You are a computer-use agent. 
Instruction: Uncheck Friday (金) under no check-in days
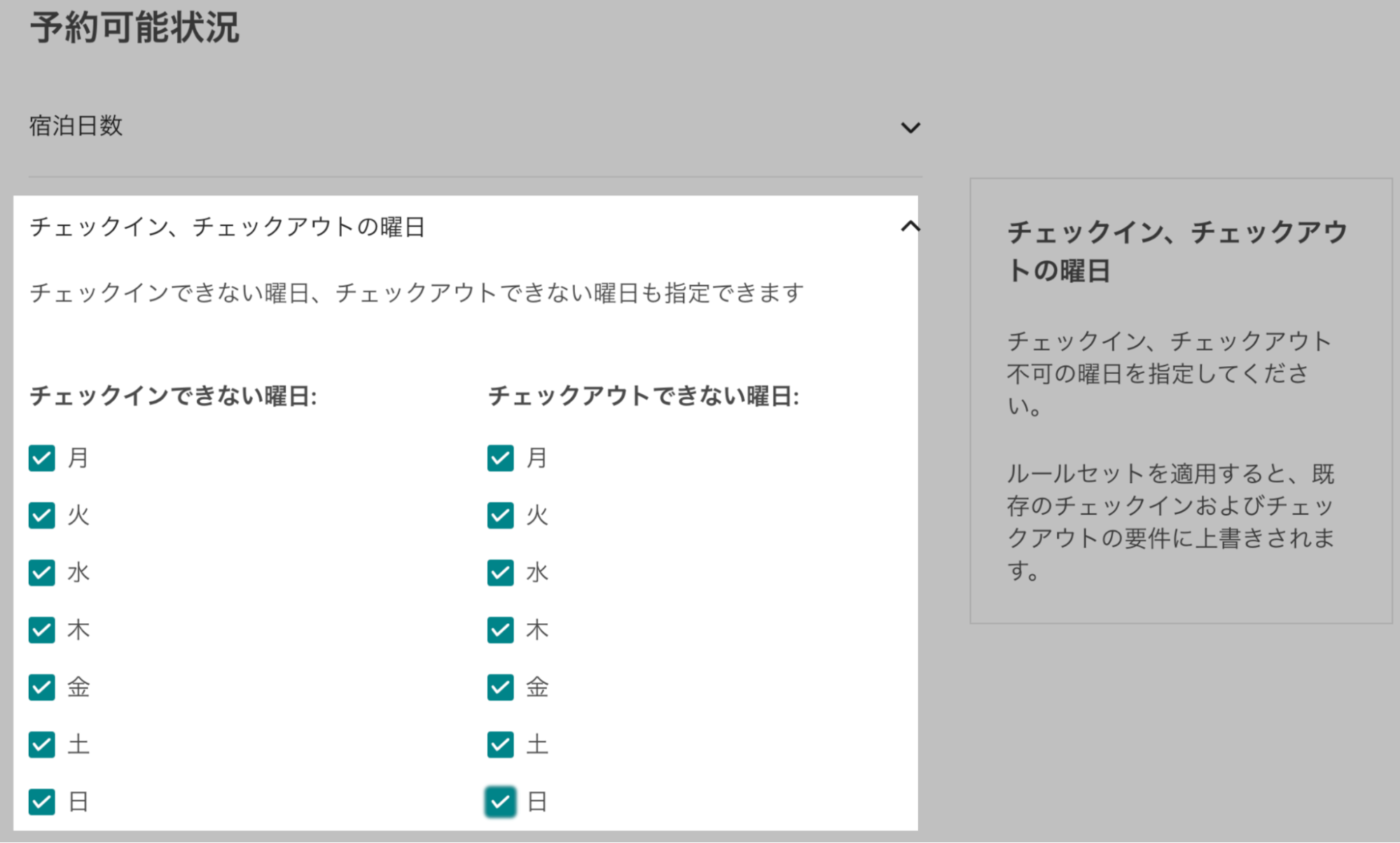pos(42,688)
